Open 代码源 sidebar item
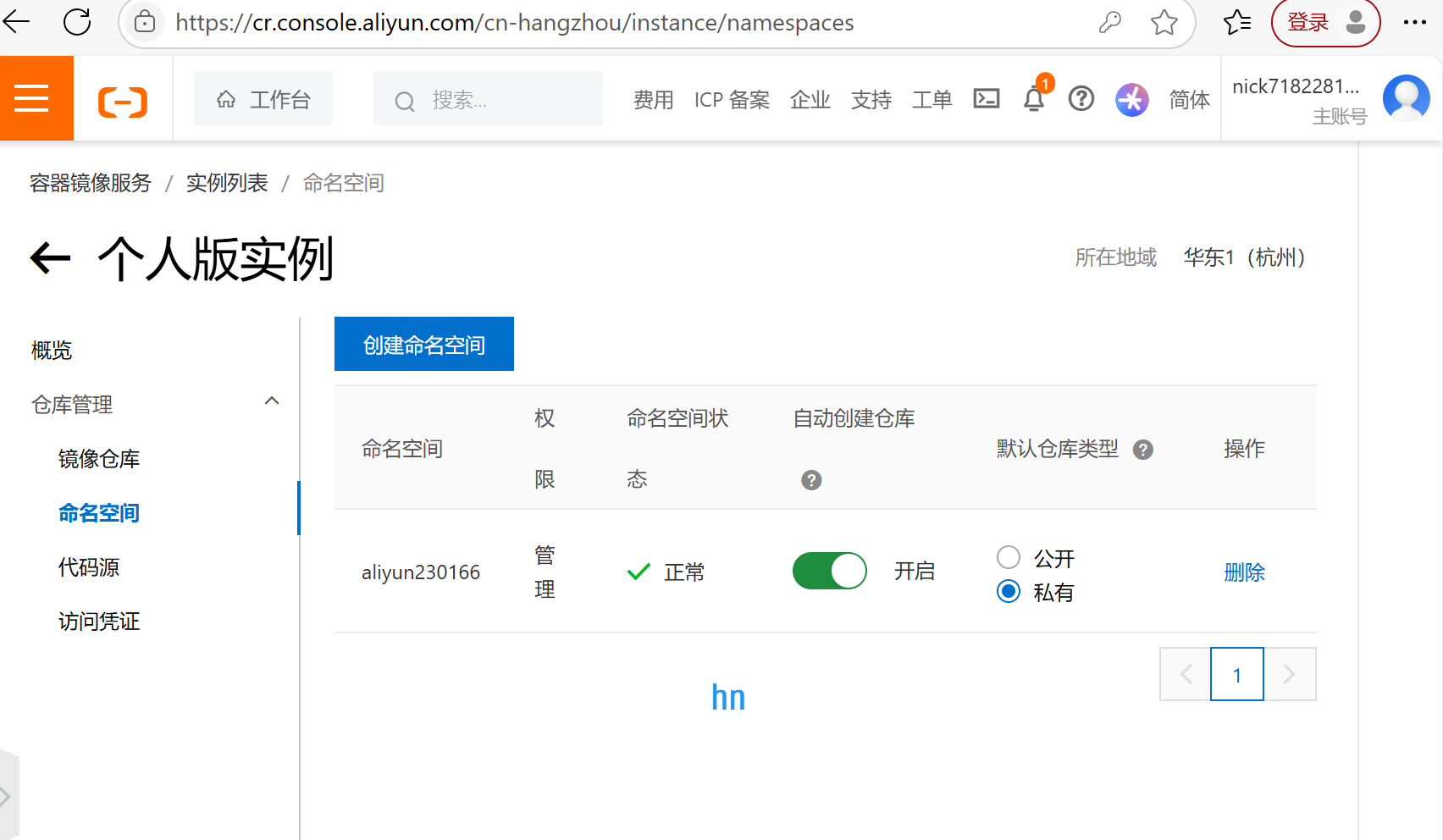Screen dimensions: 1443x840 (x=89, y=566)
